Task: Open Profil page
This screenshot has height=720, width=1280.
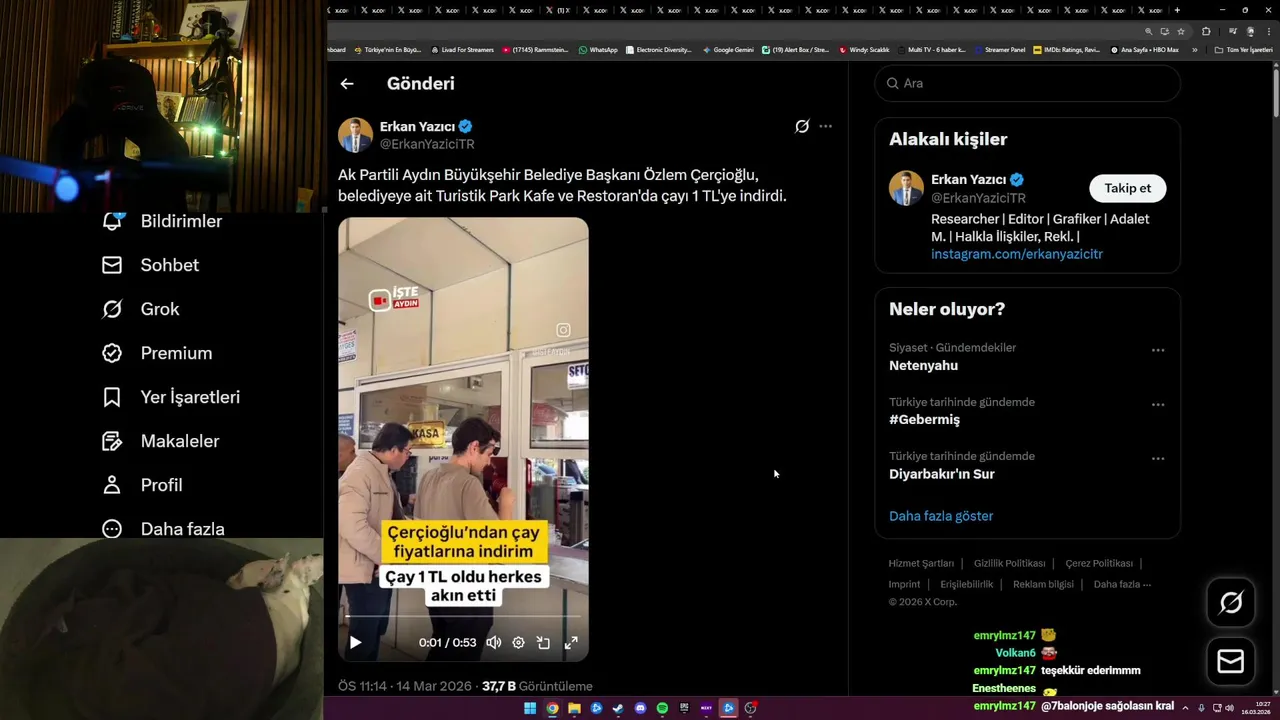Action: [x=142, y=485]
